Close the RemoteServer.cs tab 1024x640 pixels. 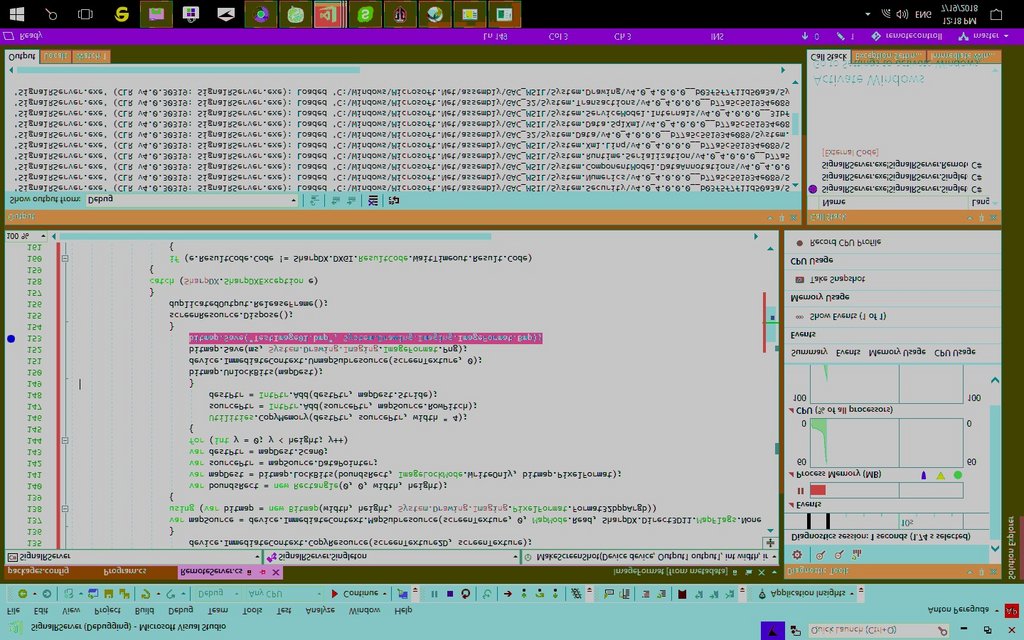(276, 572)
